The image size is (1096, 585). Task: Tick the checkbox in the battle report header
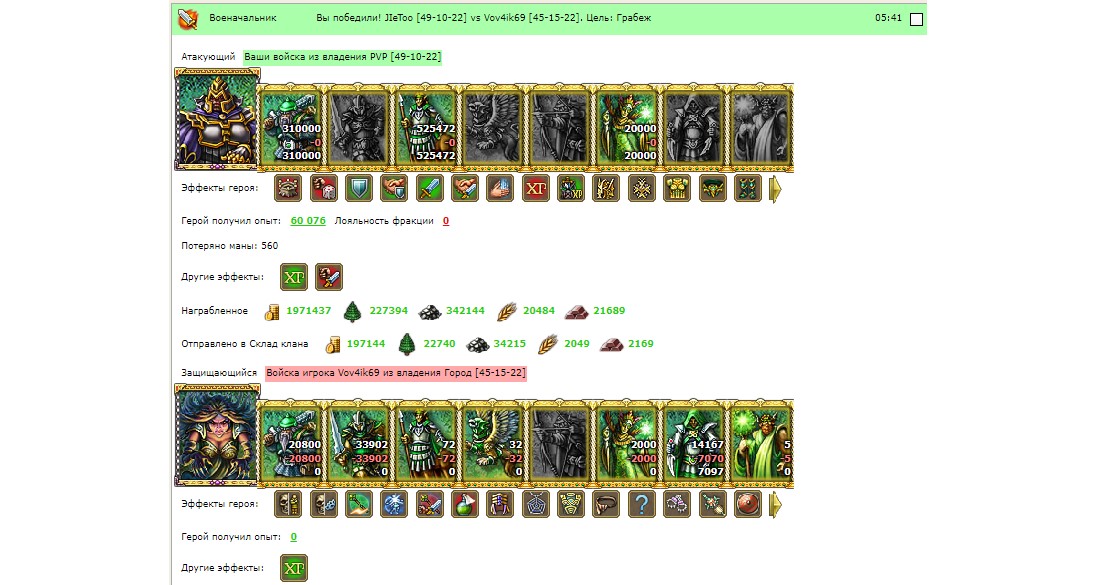pyautogui.click(x=916, y=20)
